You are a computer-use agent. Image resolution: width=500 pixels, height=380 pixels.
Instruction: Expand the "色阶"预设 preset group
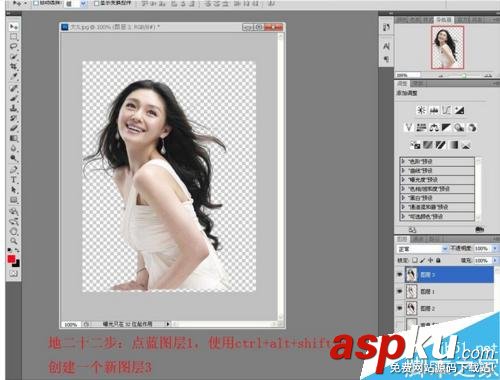click(403, 161)
